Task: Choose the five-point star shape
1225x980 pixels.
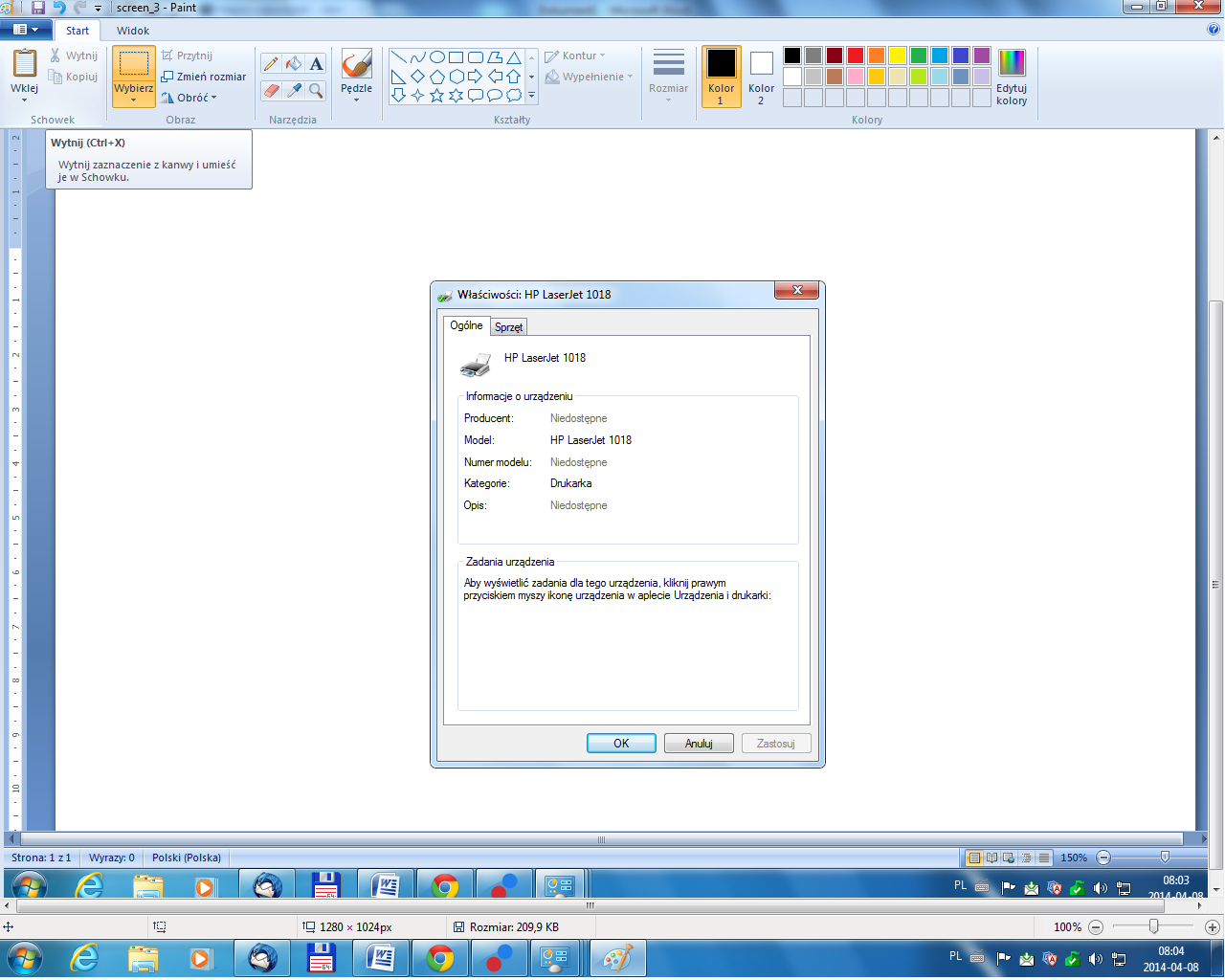Action: pos(436,95)
